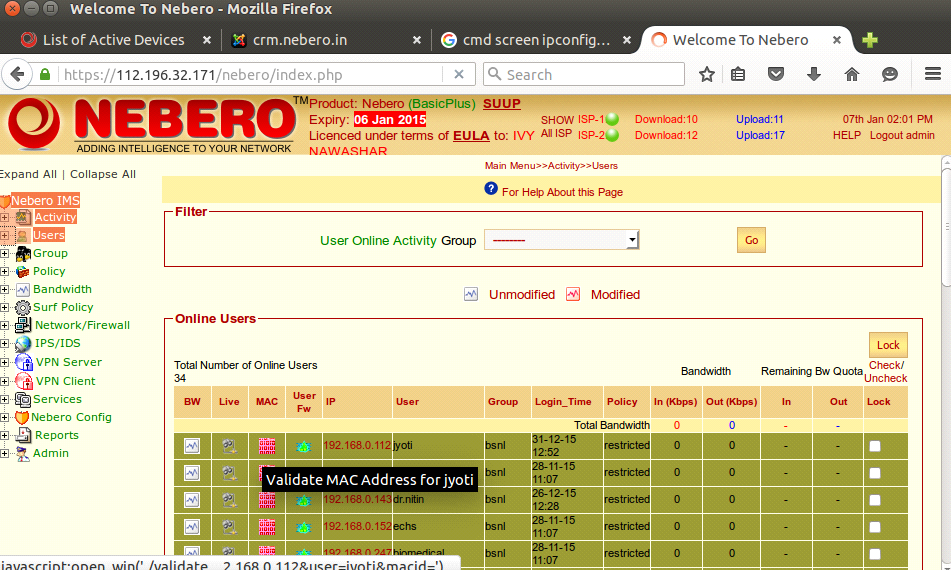Open BW graph icon for echs
Image resolution: width=951 pixels, height=570 pixels.
coord(192,527)
